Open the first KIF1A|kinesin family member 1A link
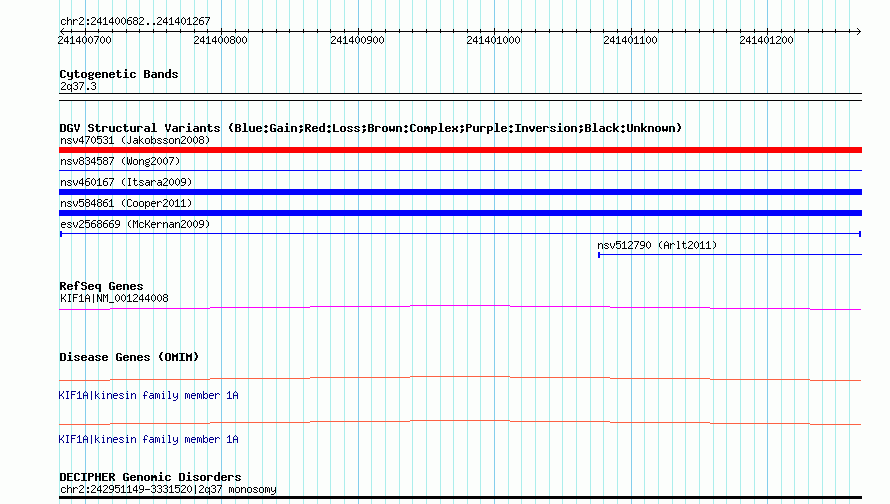The width and height of the screenshot is (890, 504). pos(148,395)
